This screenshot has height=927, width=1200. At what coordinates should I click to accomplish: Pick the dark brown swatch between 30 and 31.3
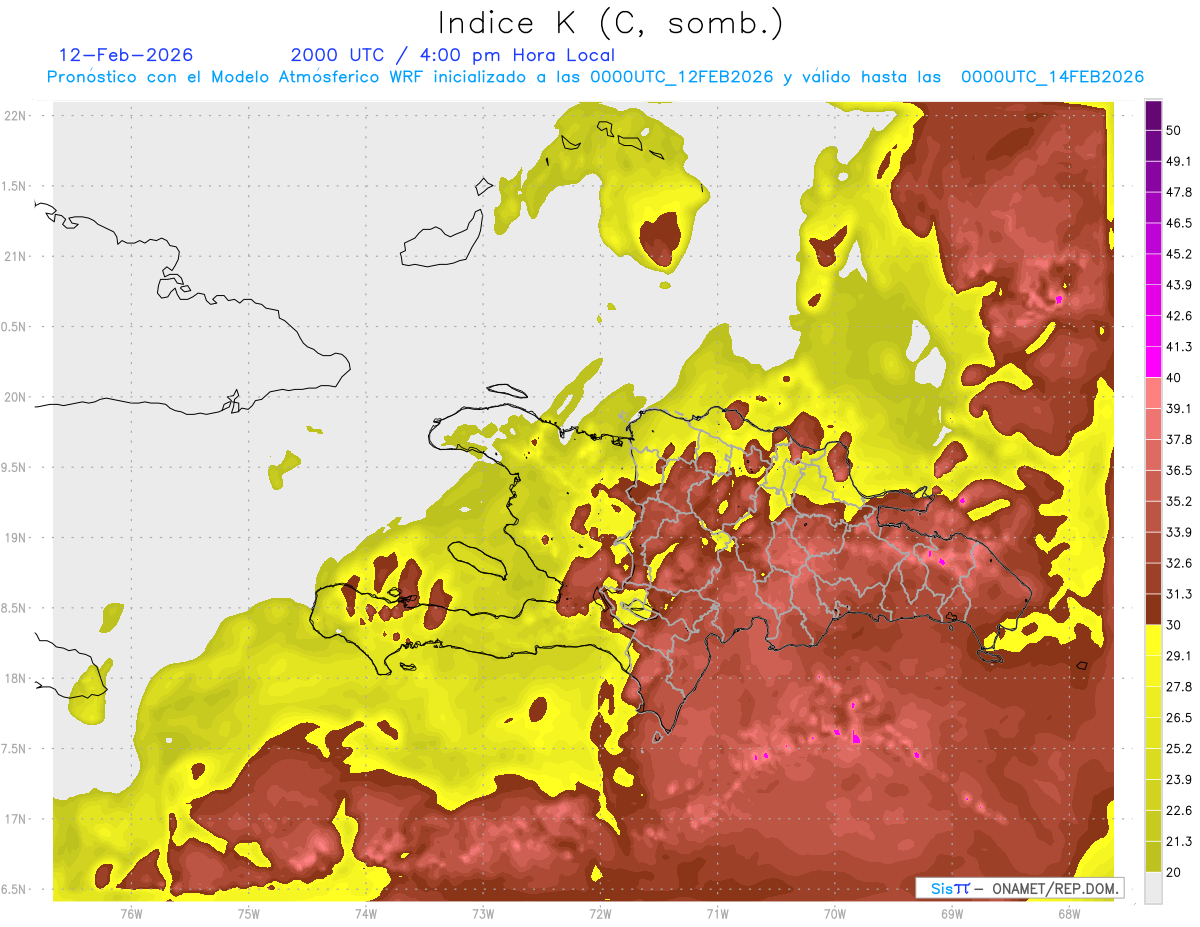(x=1153, y=609)
